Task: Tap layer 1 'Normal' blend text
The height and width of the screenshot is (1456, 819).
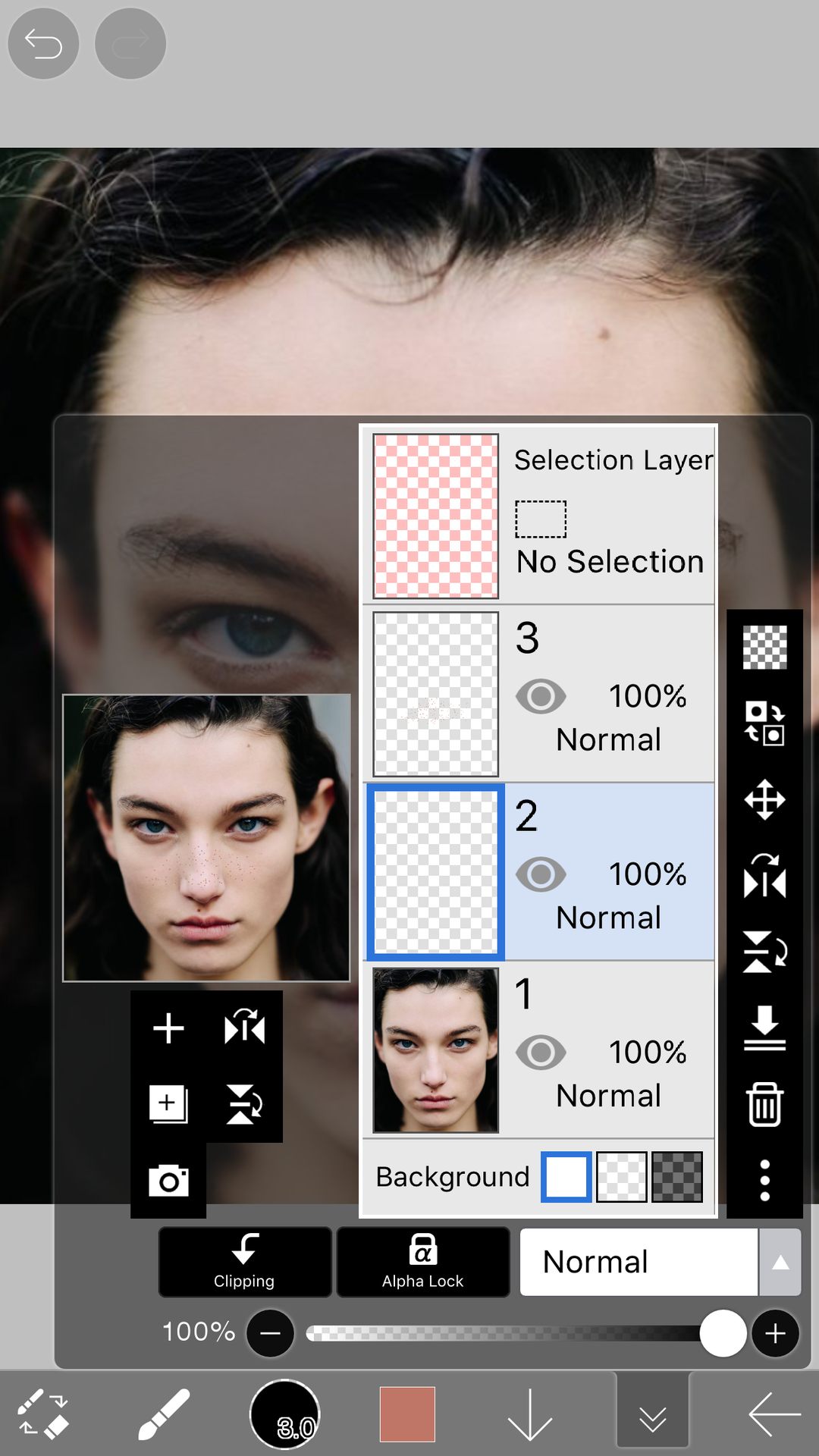Action: click(609, 1096)
